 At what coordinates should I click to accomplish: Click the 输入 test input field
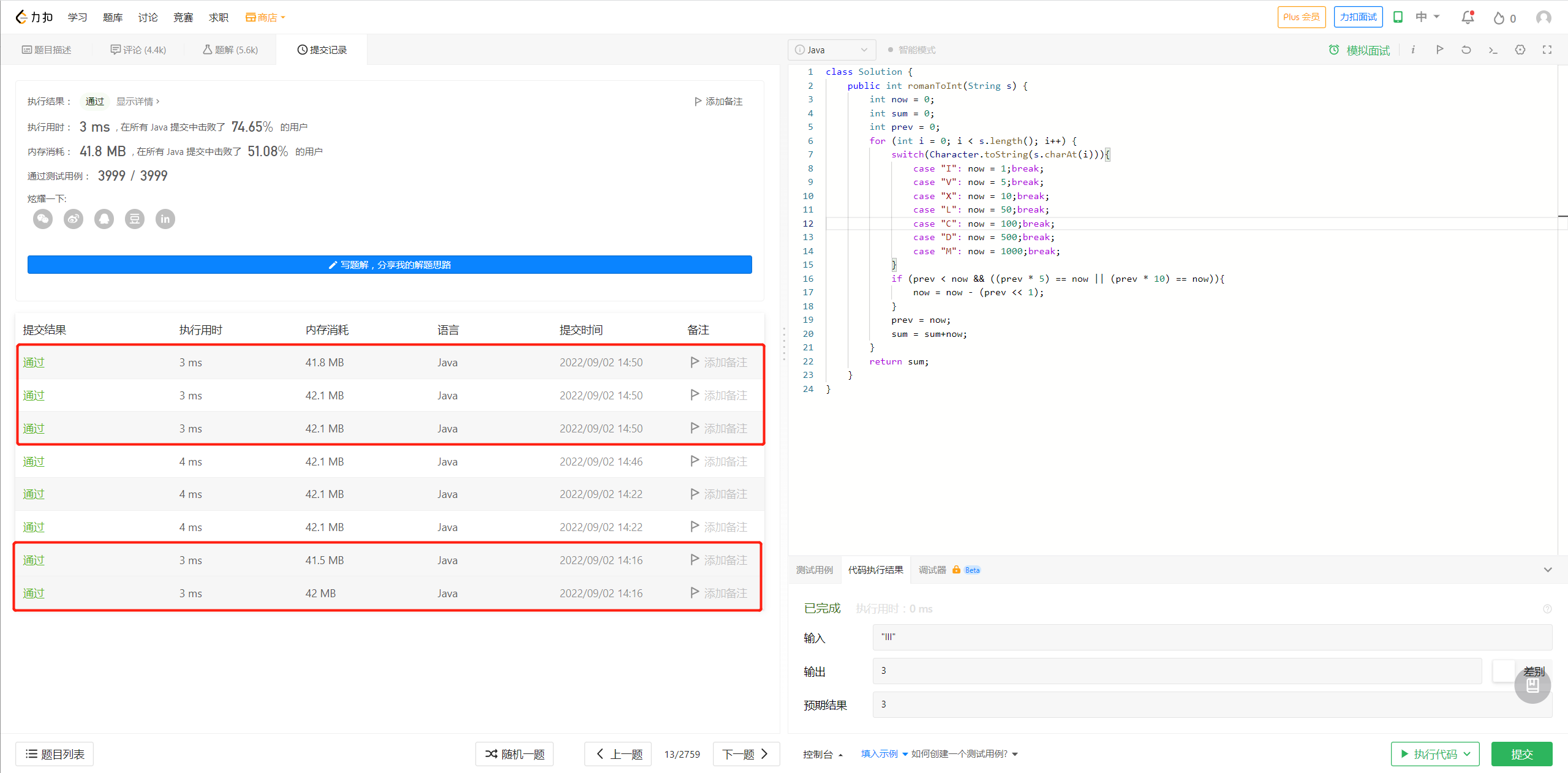pos(1212,637)
